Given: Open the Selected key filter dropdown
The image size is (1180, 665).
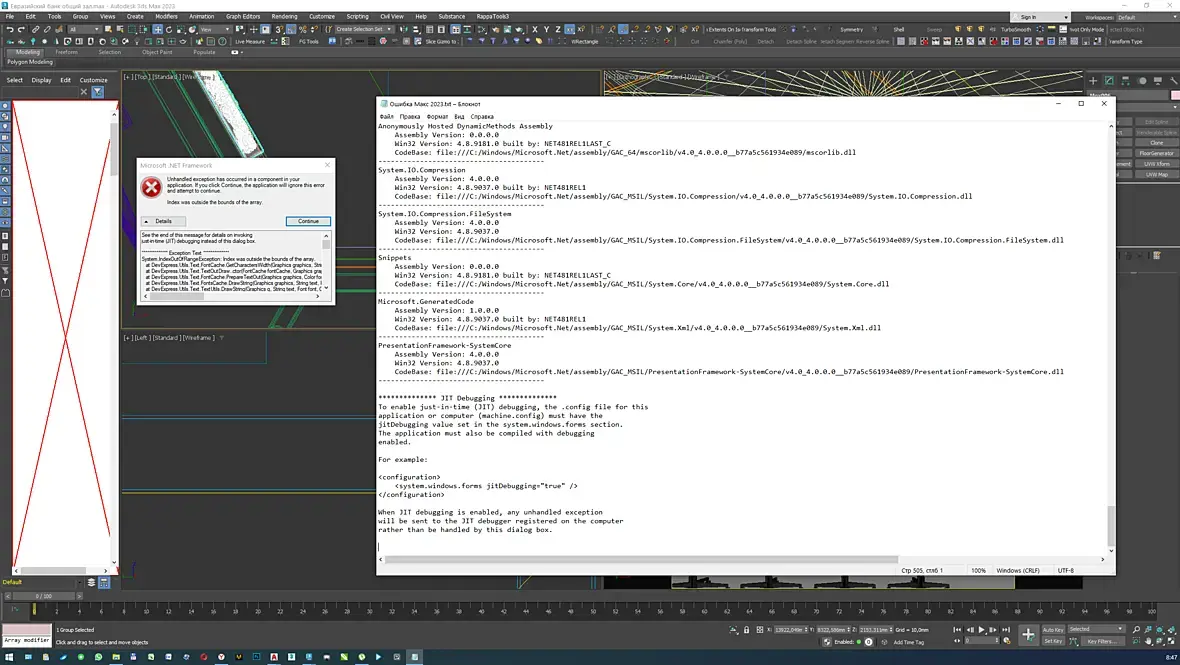Looking at the screenshot, I should point(1096,629).
